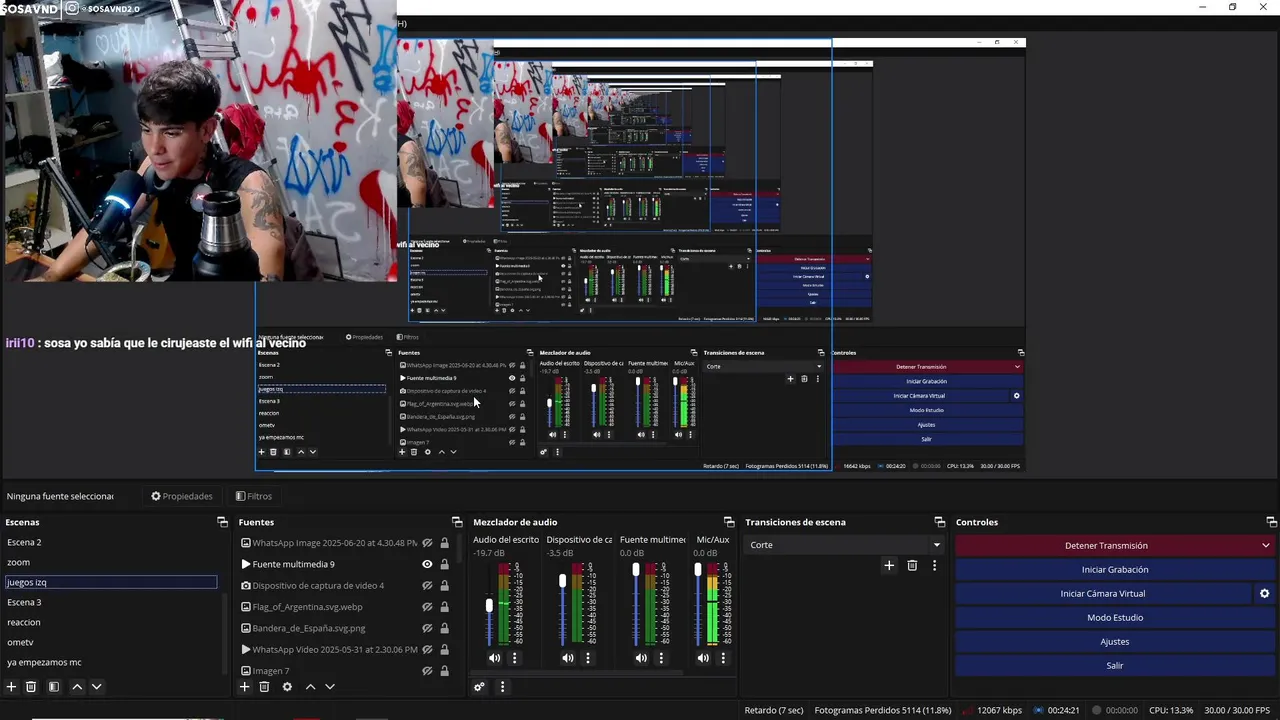This screenshot has width=1280, height=720.
Task: Click Detener Transmisión button
Action: click(1106, 546)
